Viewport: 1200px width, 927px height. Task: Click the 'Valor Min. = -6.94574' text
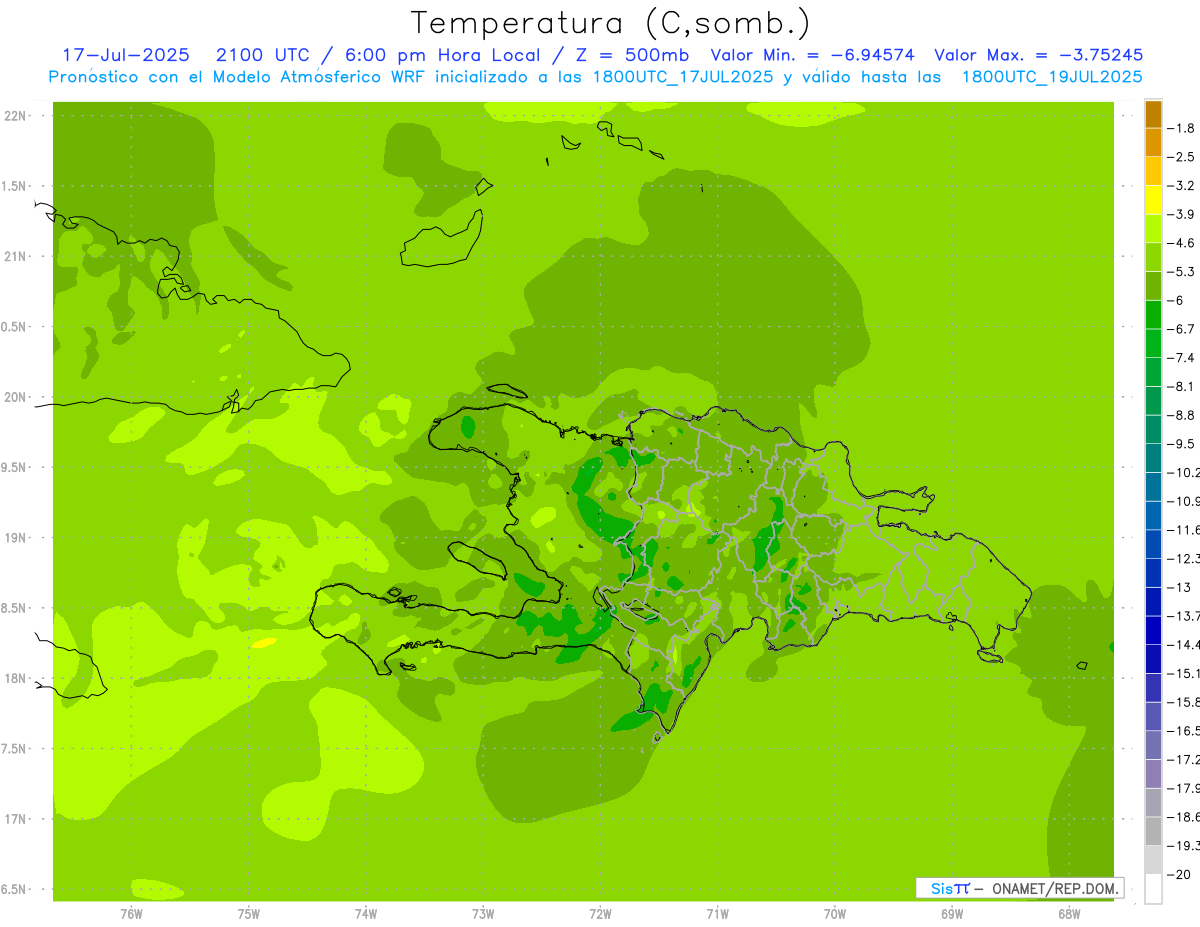[x=812, y=55]
